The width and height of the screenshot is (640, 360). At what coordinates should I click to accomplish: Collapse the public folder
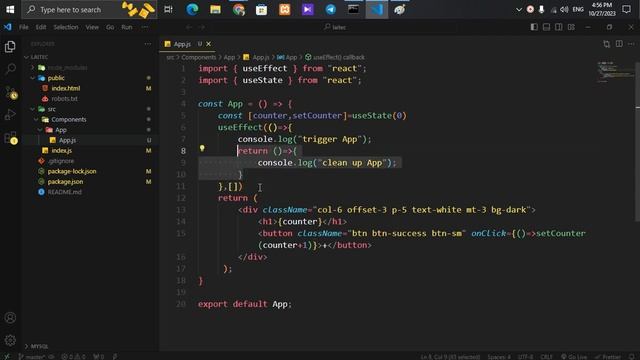click(33, 78)
